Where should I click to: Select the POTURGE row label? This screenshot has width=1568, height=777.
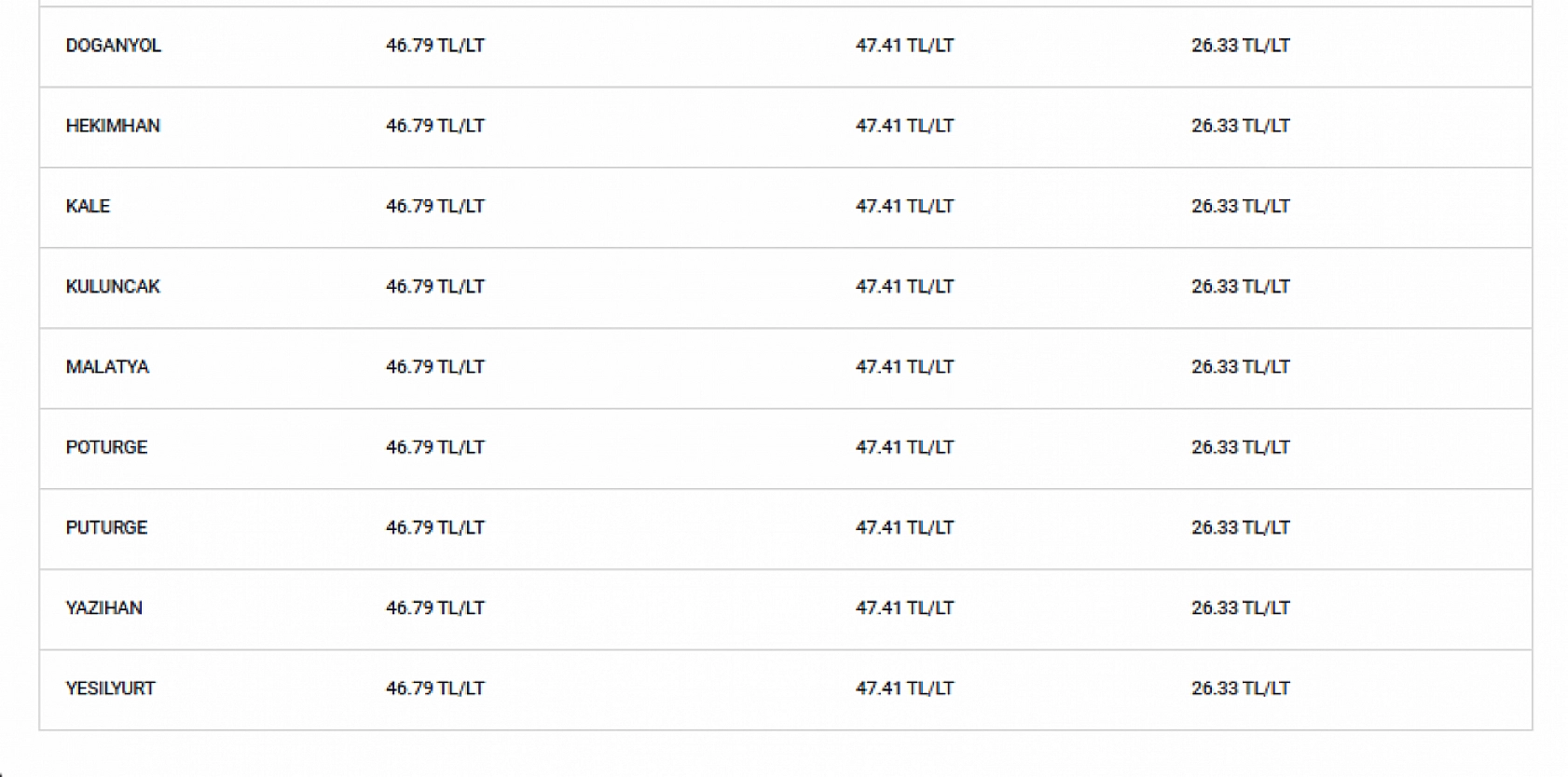106,447
